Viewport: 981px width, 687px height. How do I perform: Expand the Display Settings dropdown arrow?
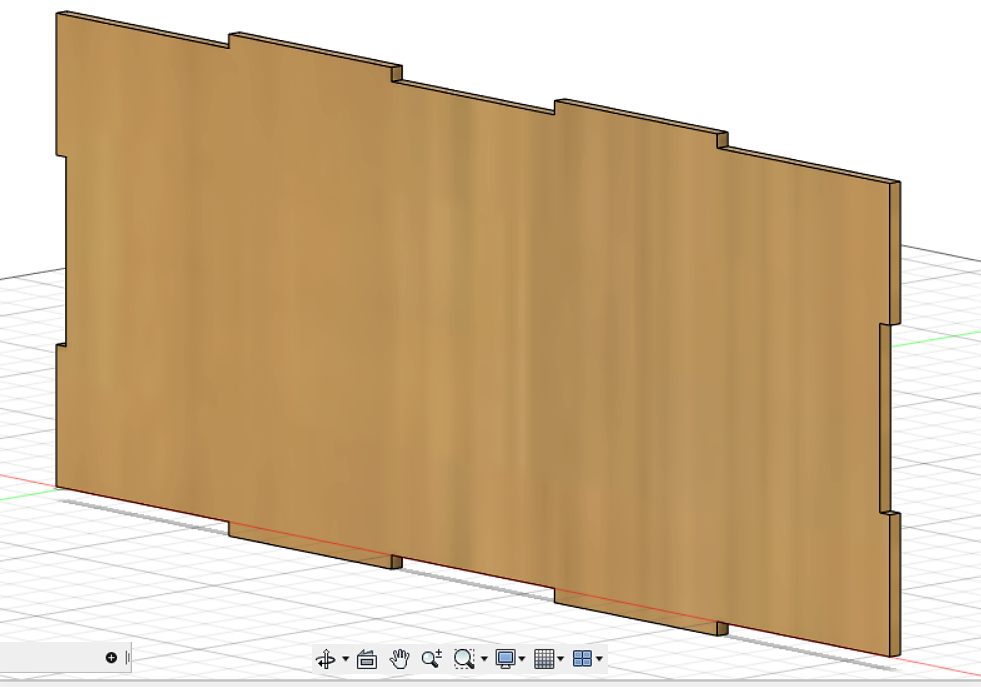click(522, 659)
